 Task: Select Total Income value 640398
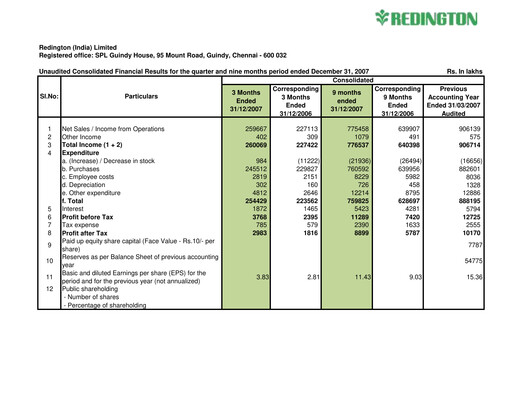click(x=409, y=145)
